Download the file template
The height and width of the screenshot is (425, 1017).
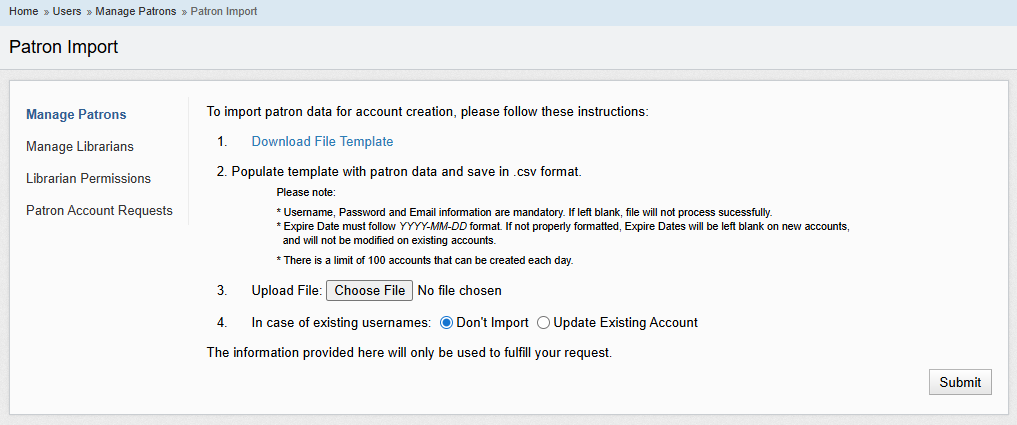[322, 141]
